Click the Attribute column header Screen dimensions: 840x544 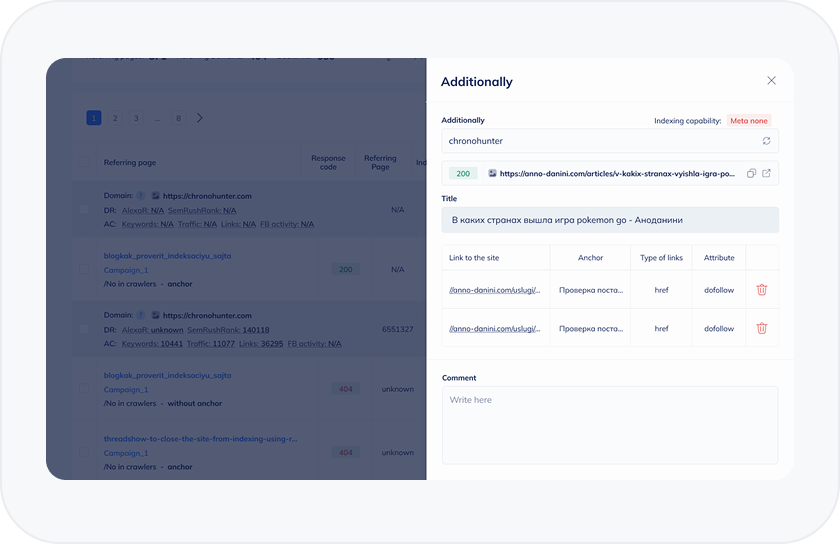[719, 258]
